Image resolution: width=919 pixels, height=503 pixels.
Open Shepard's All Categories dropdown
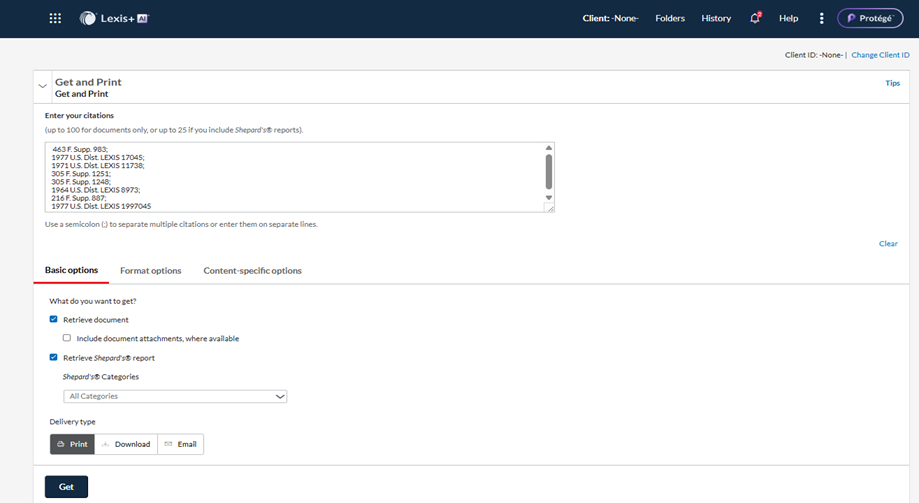[175, 396]
